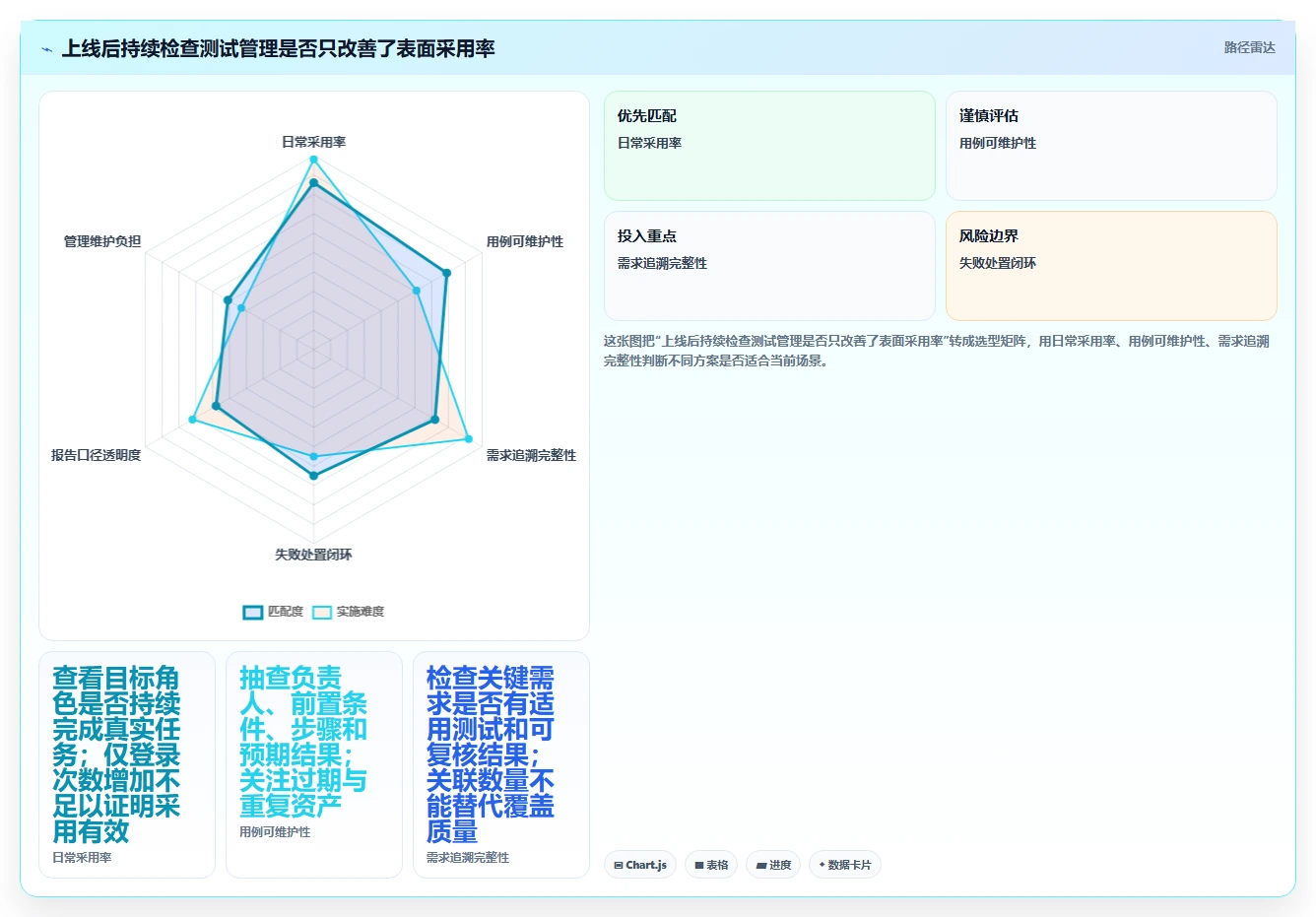1316x917 pixels.
Task: Click the lightning icon beside the header title
Action: pyautogui.click(x=47, y=49)
